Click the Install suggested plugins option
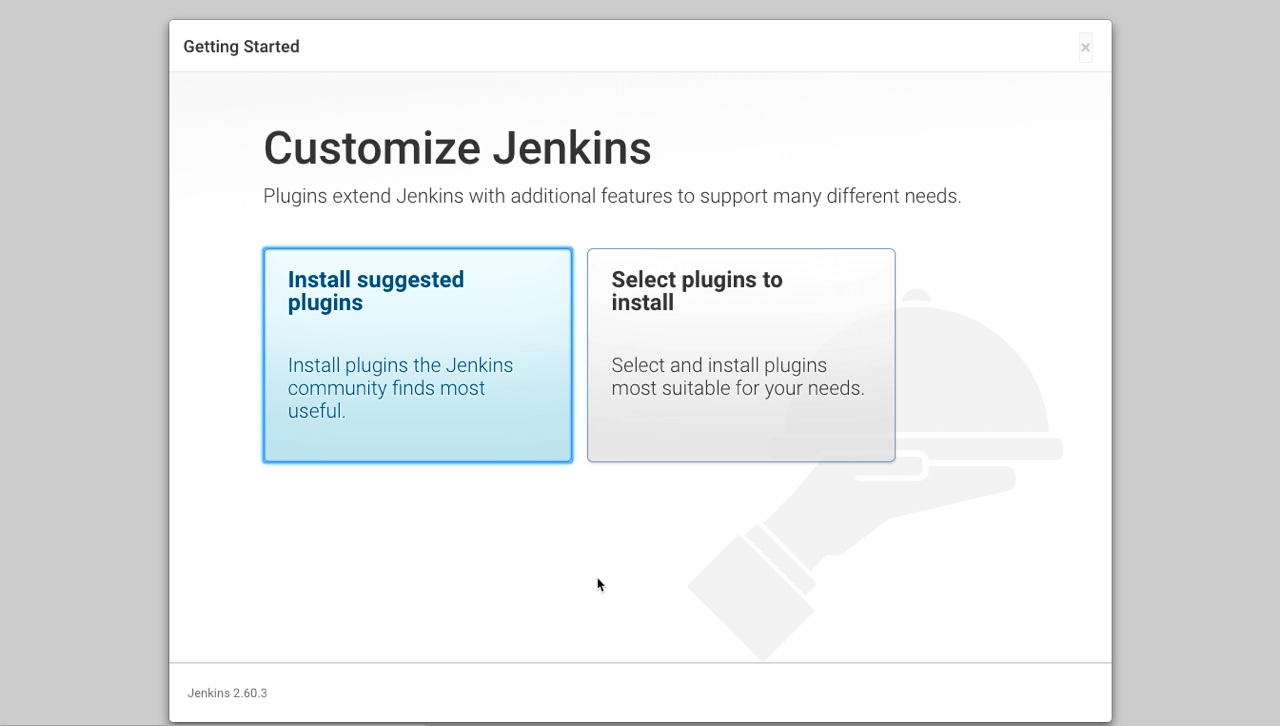 pyautogui.click(x=417, y=355)
